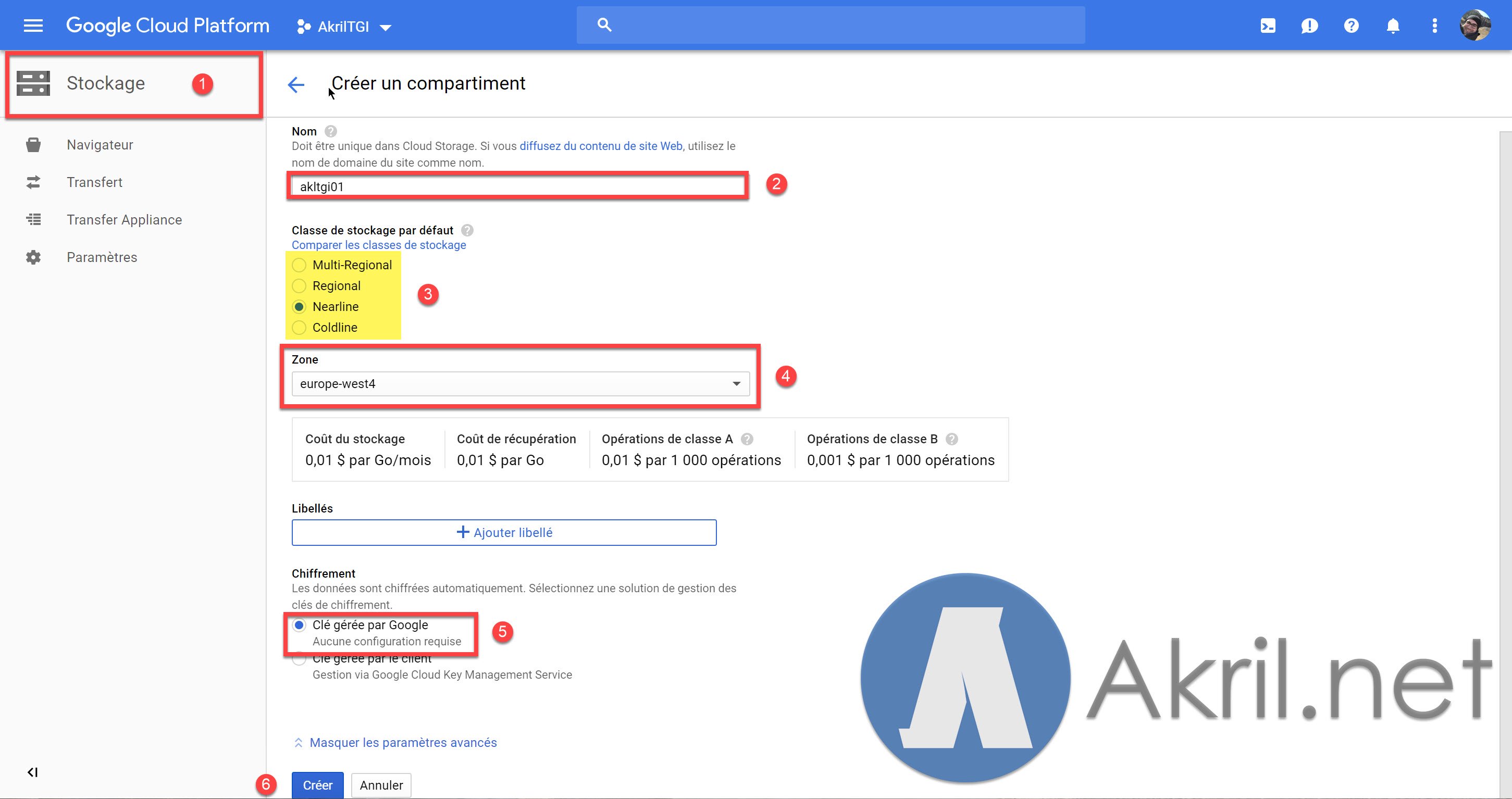Click the Transfer Appliance list icon
Image resolution: width=1512 pixels, height=799 pixels.
(33, 220)
